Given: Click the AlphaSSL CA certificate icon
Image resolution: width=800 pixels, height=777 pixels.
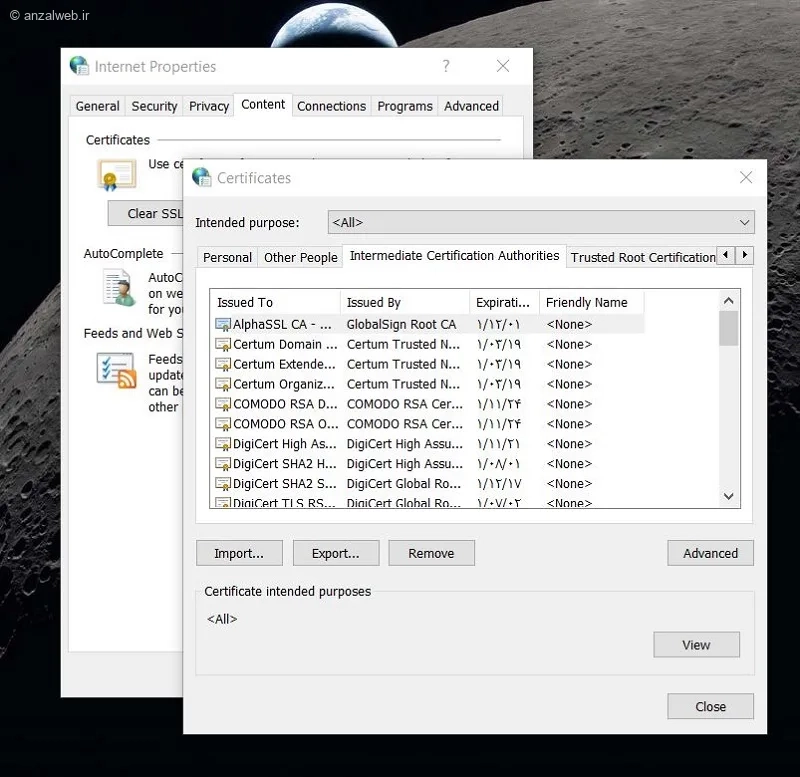Looking at the screenshot, I should (x=223, y=324).
